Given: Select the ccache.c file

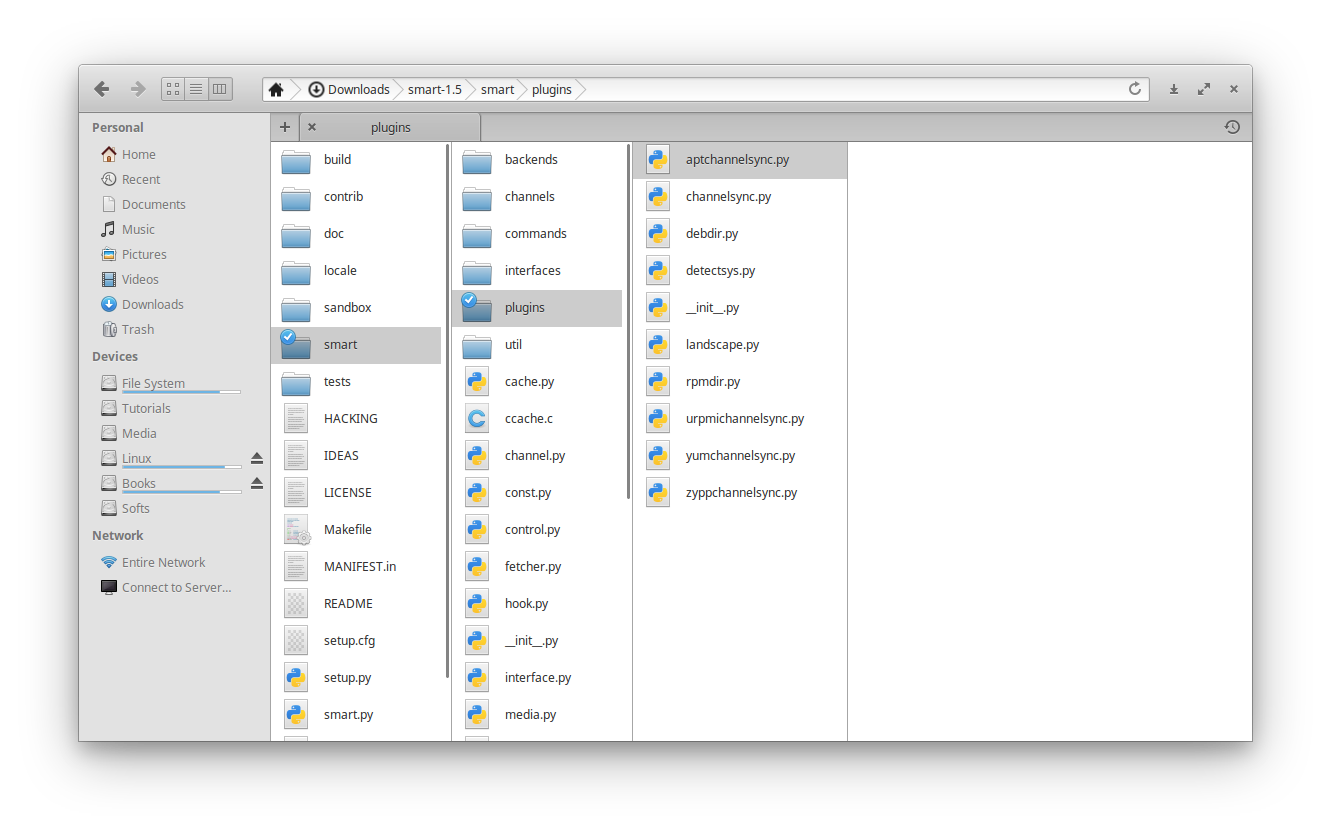Looking at the screenshot, I should (528, 418).
